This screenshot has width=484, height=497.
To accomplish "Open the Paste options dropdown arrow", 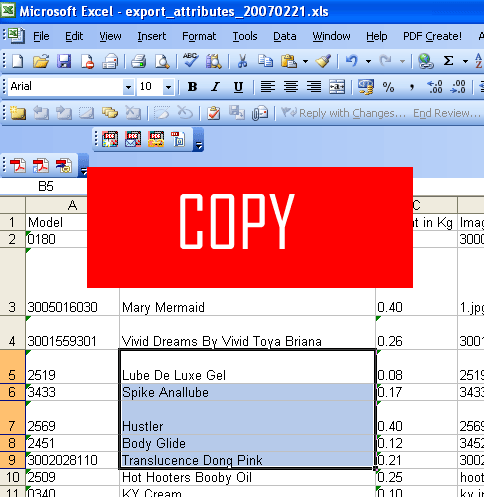I will (305, 62).
